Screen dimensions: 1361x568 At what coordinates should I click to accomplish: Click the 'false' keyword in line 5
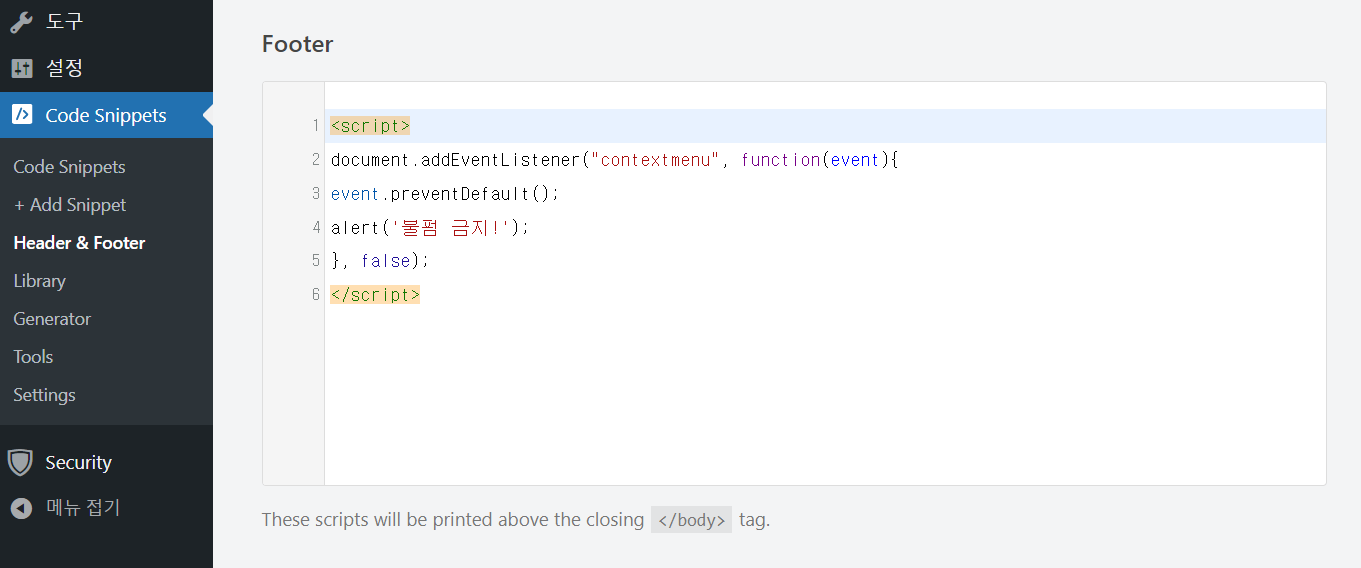coord(386,261)
